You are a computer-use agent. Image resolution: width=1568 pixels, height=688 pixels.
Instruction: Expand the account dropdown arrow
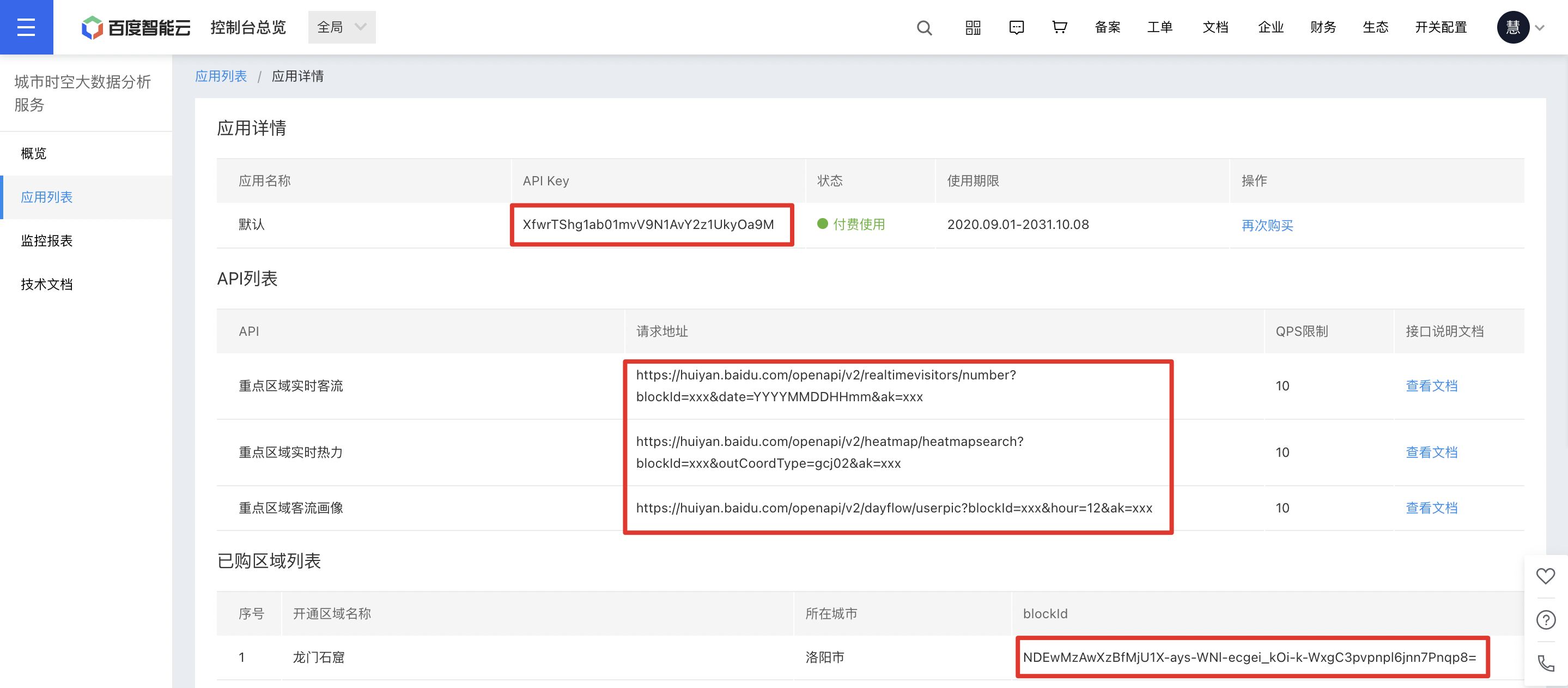pyautogui.click(x=1540, y=27)
